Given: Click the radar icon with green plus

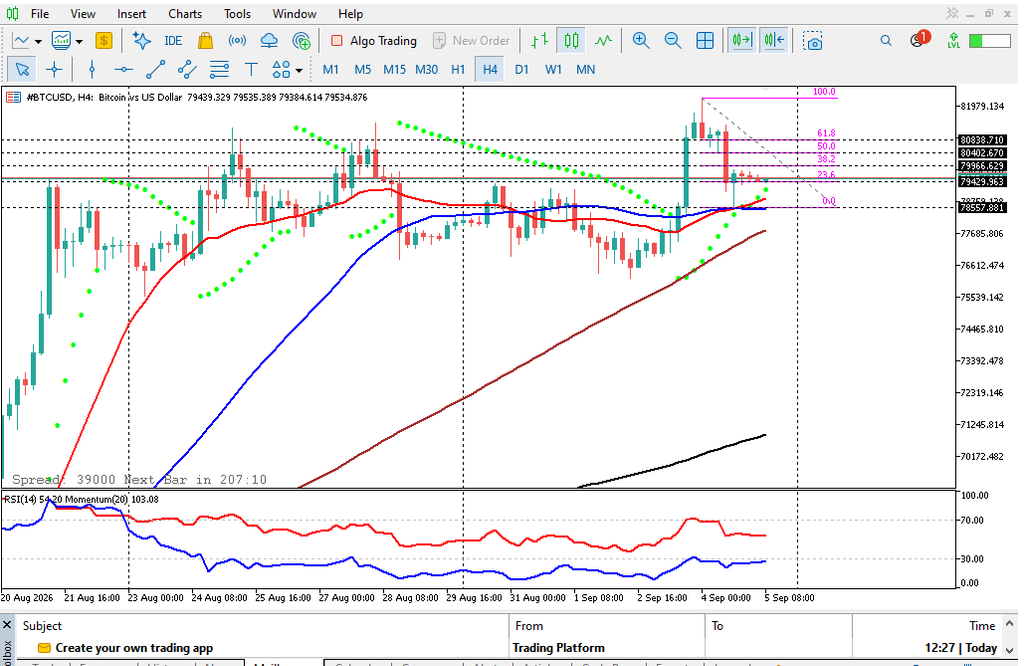Looking at the screenshot, I should click(301, 40).
